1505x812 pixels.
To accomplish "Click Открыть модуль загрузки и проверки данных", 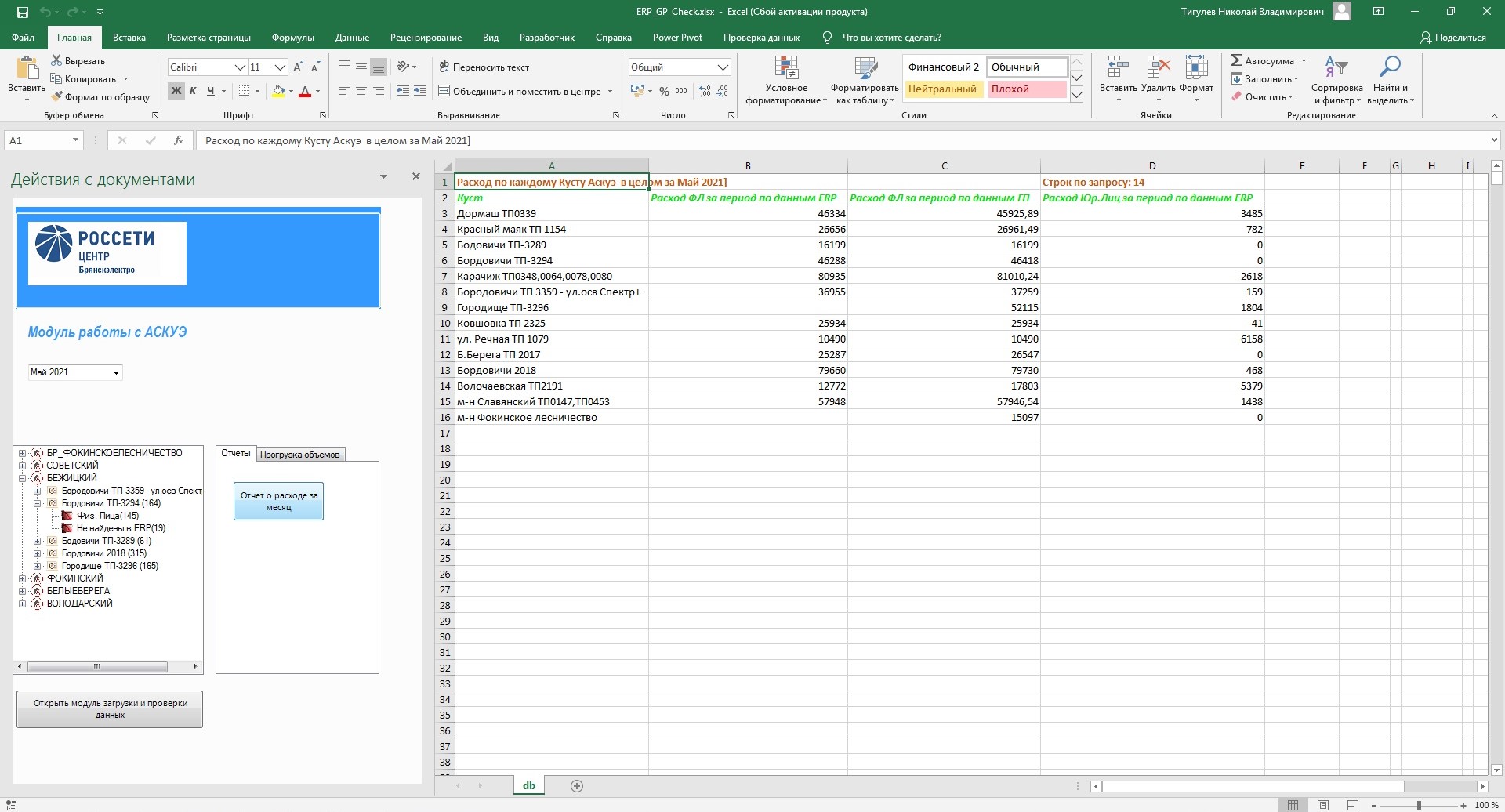I will pyautogui.click(x=110, y=709).
